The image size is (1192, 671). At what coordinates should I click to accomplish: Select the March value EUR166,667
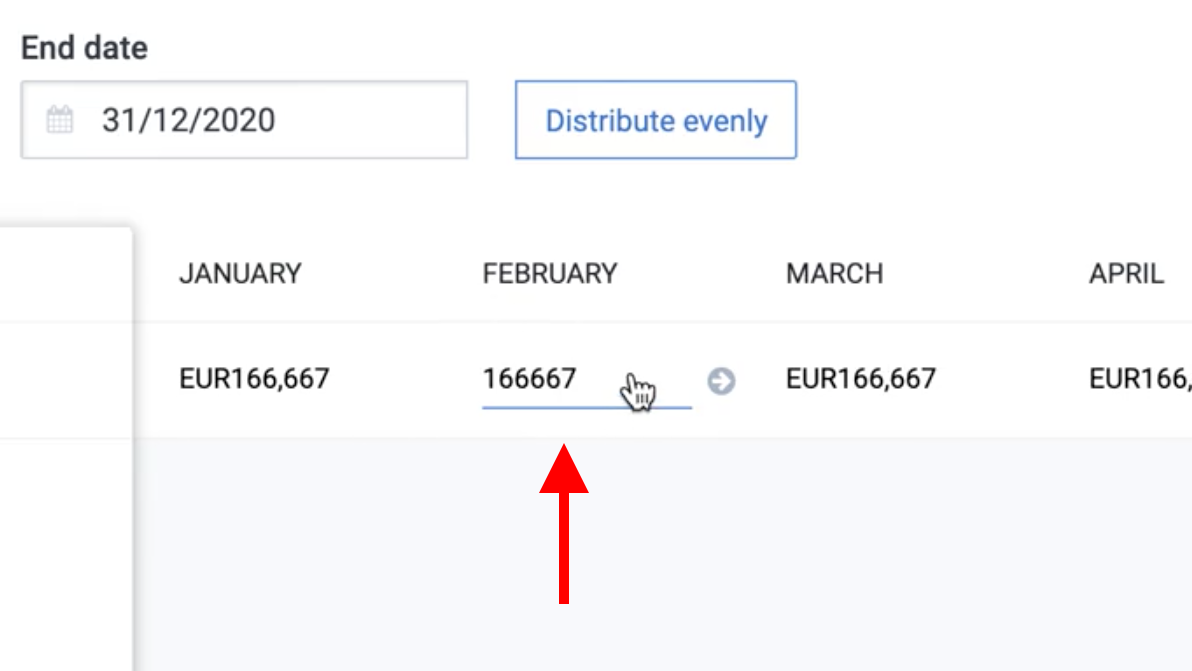861,378
